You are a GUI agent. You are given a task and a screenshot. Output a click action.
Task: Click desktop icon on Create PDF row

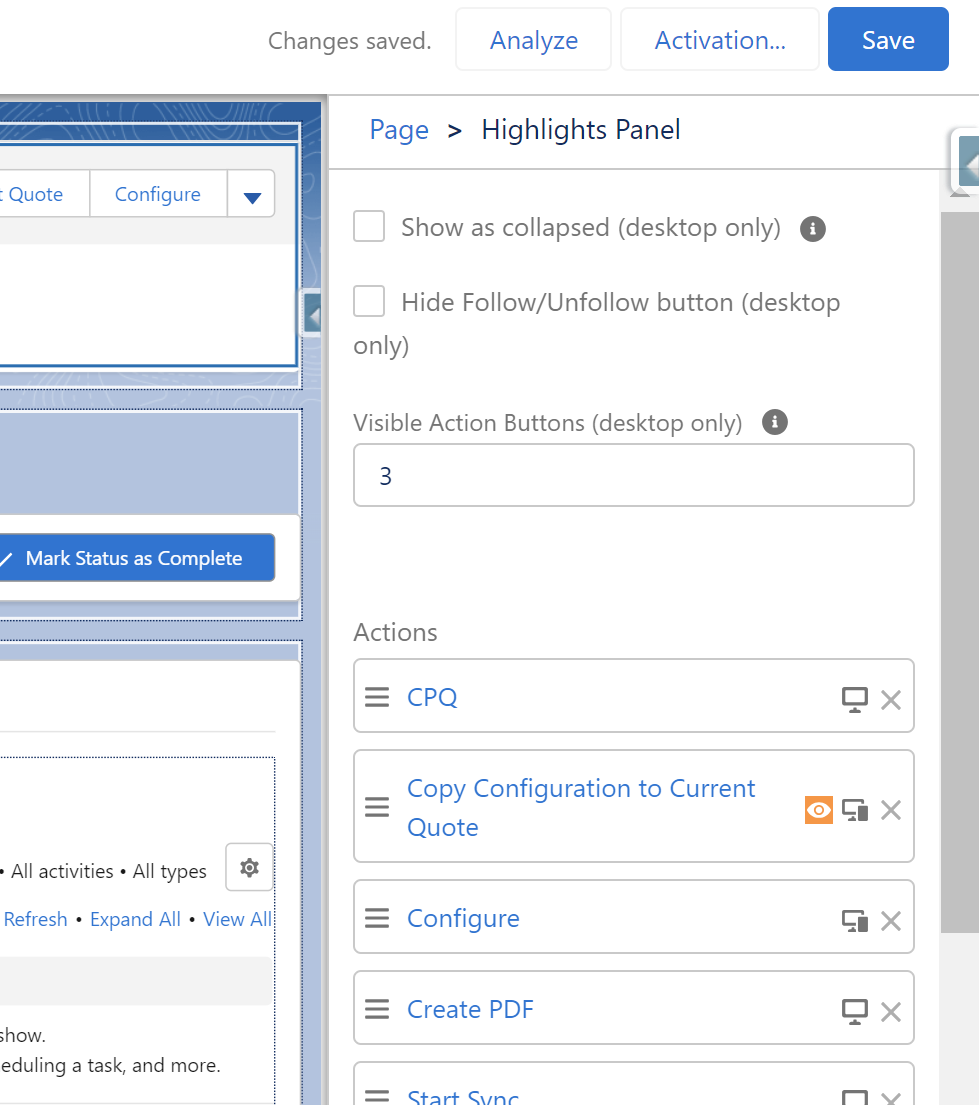pos(855,1012)
